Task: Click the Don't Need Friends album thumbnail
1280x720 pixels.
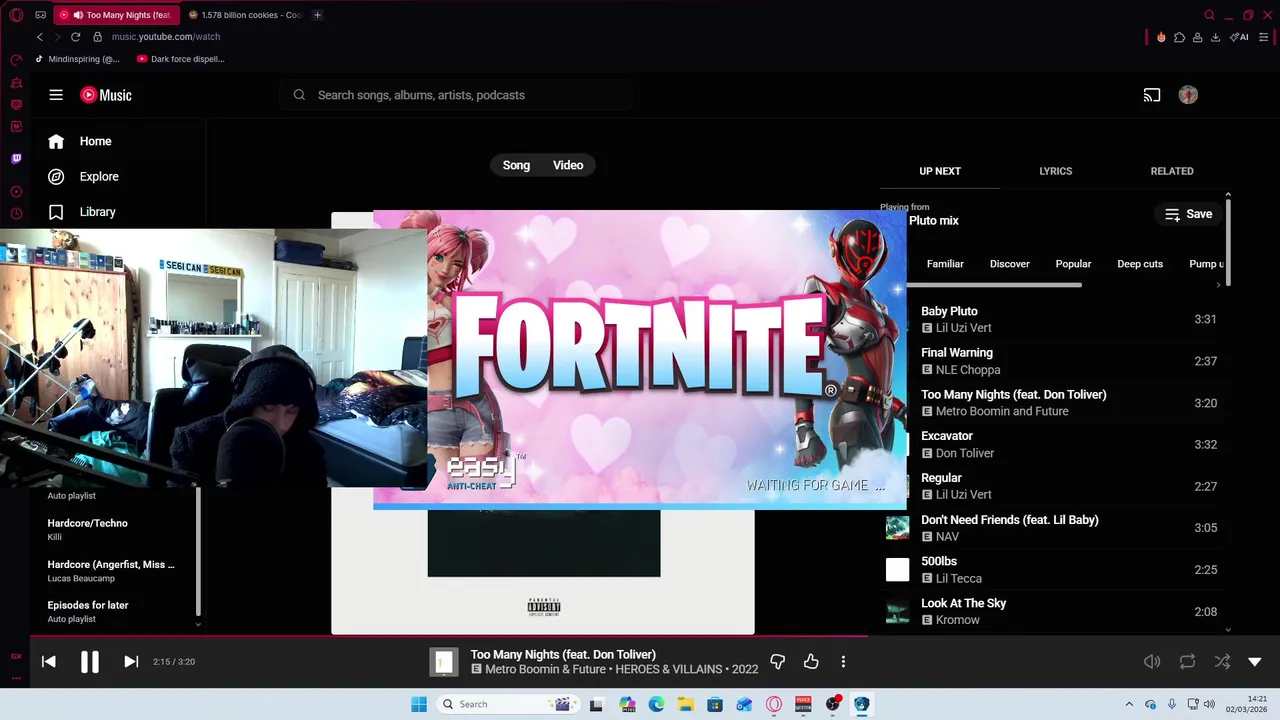Action: coord(897,528)
